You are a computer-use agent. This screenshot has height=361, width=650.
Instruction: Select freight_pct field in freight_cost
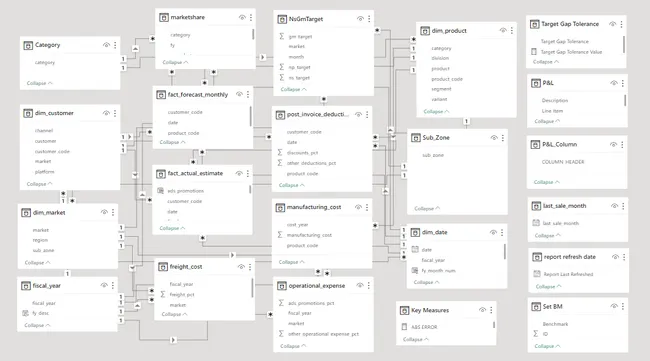click(x=182, y=295)
